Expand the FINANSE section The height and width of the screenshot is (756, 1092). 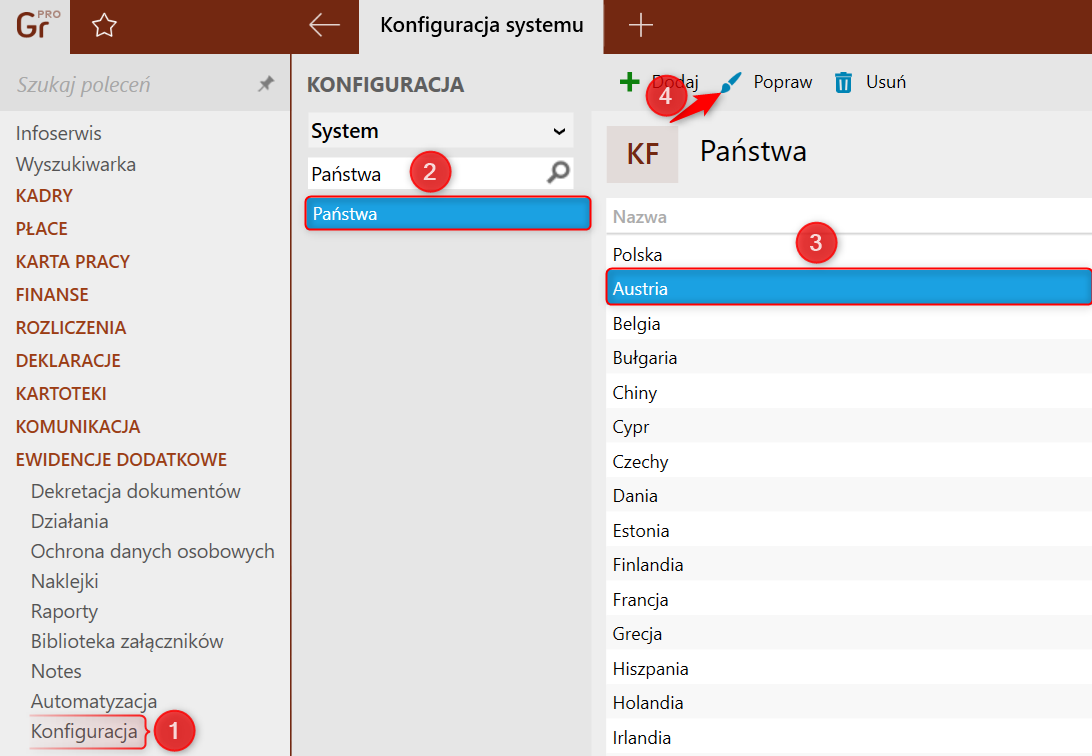[52, 294]
